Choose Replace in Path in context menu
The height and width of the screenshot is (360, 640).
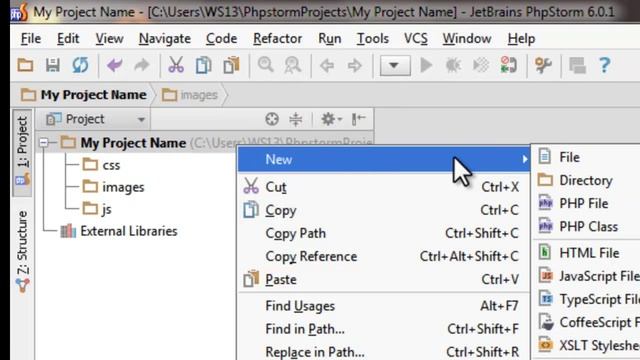click(x=384, y=352)
